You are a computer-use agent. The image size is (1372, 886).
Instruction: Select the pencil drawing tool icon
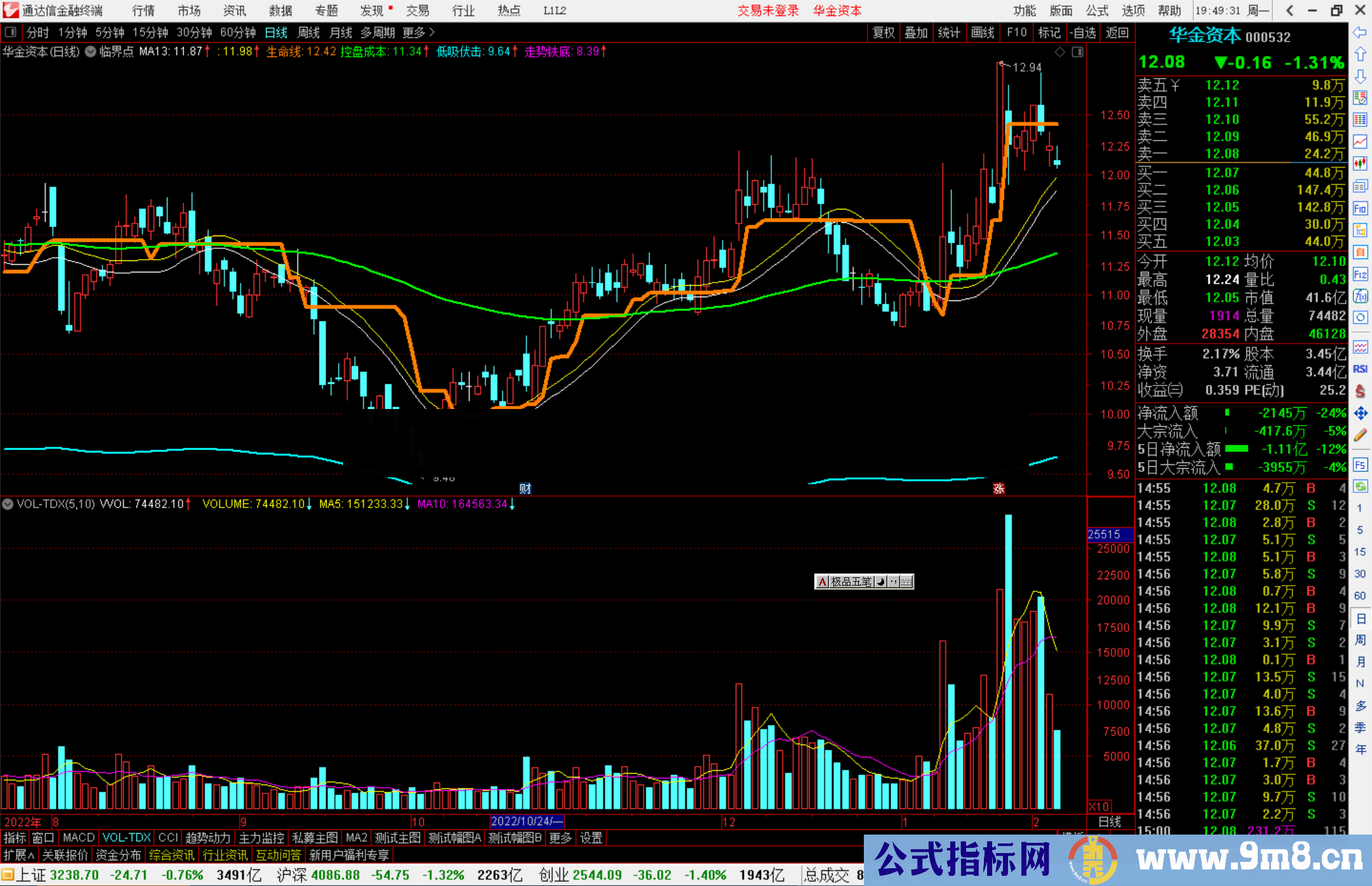click(x=1360, y=435)
